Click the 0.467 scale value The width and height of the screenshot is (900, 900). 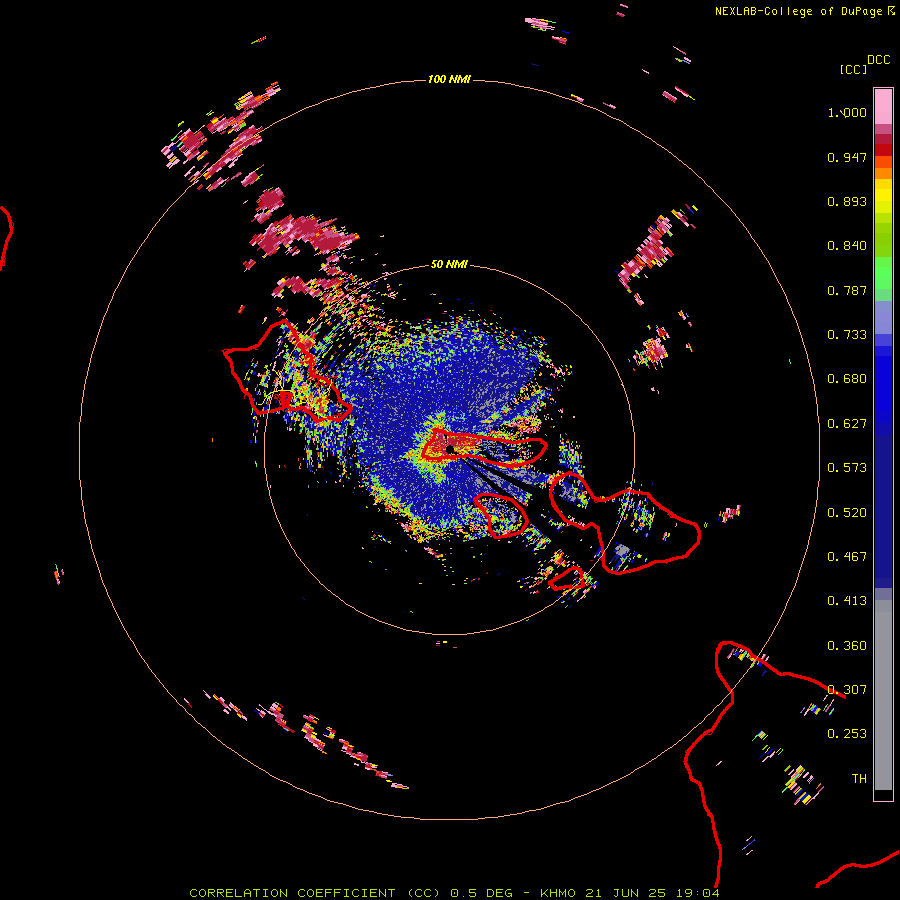847,557
